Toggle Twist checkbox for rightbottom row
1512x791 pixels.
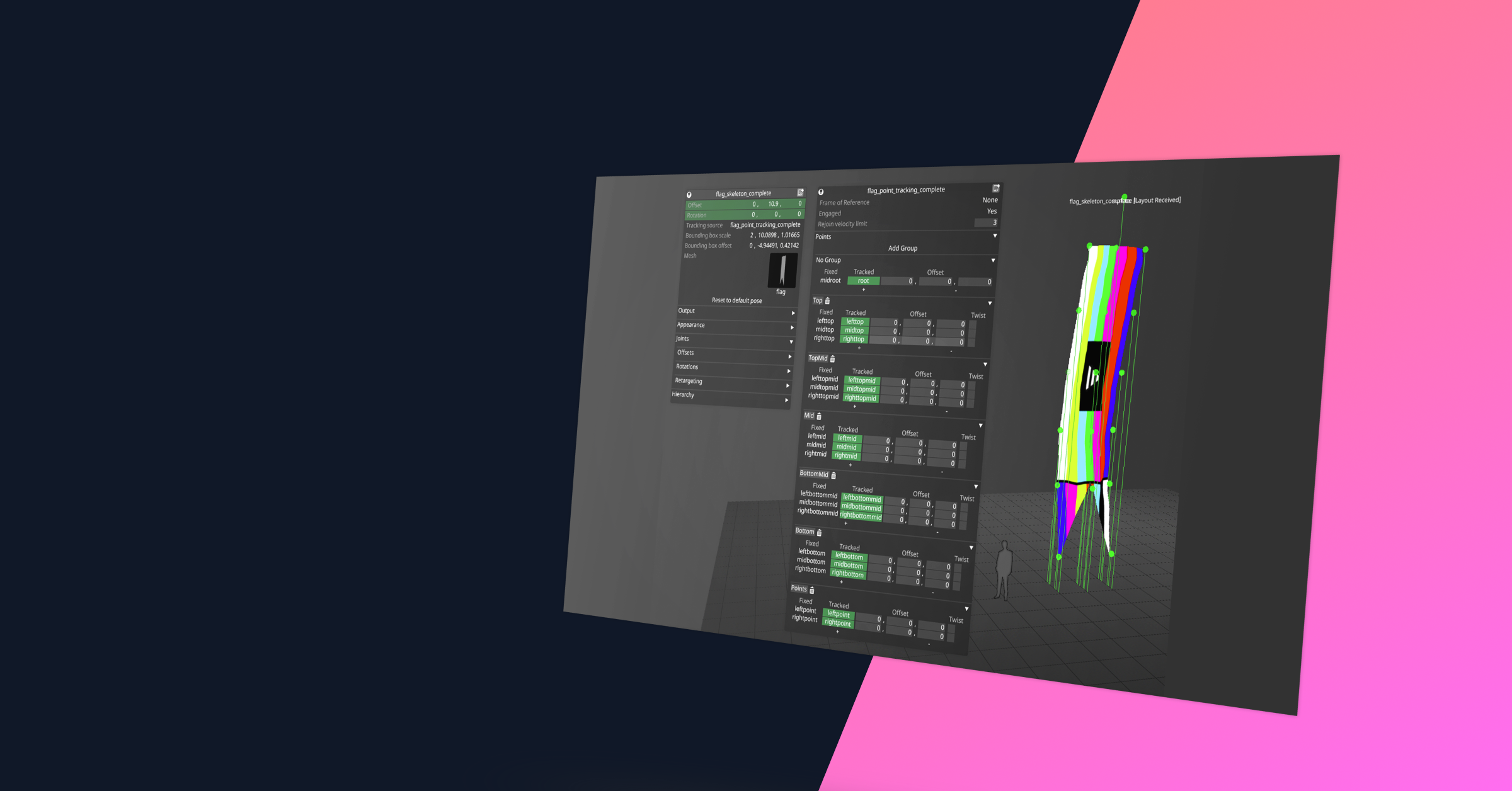coord(956,586)
